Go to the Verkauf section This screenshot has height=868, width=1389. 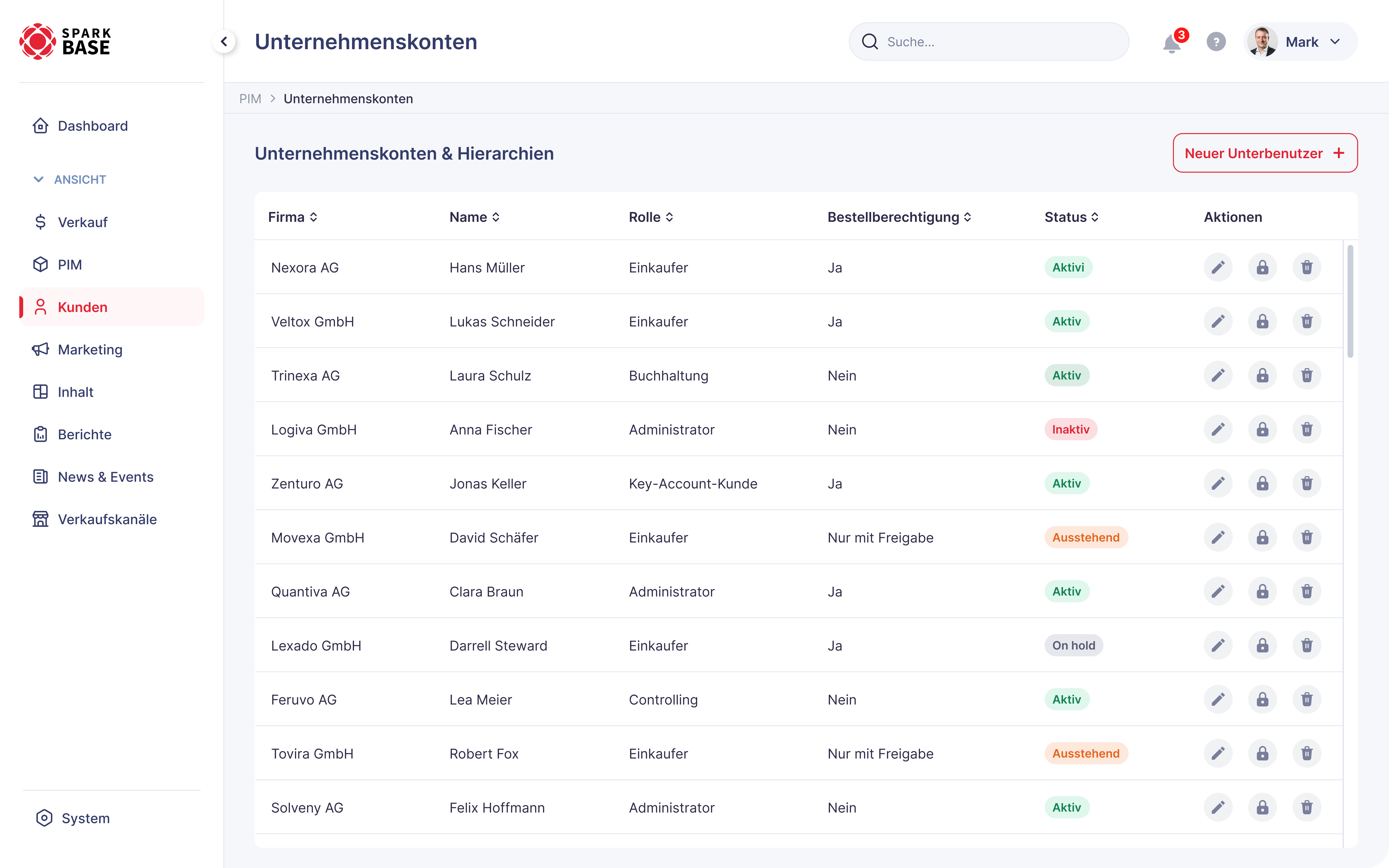coord(112,222)
